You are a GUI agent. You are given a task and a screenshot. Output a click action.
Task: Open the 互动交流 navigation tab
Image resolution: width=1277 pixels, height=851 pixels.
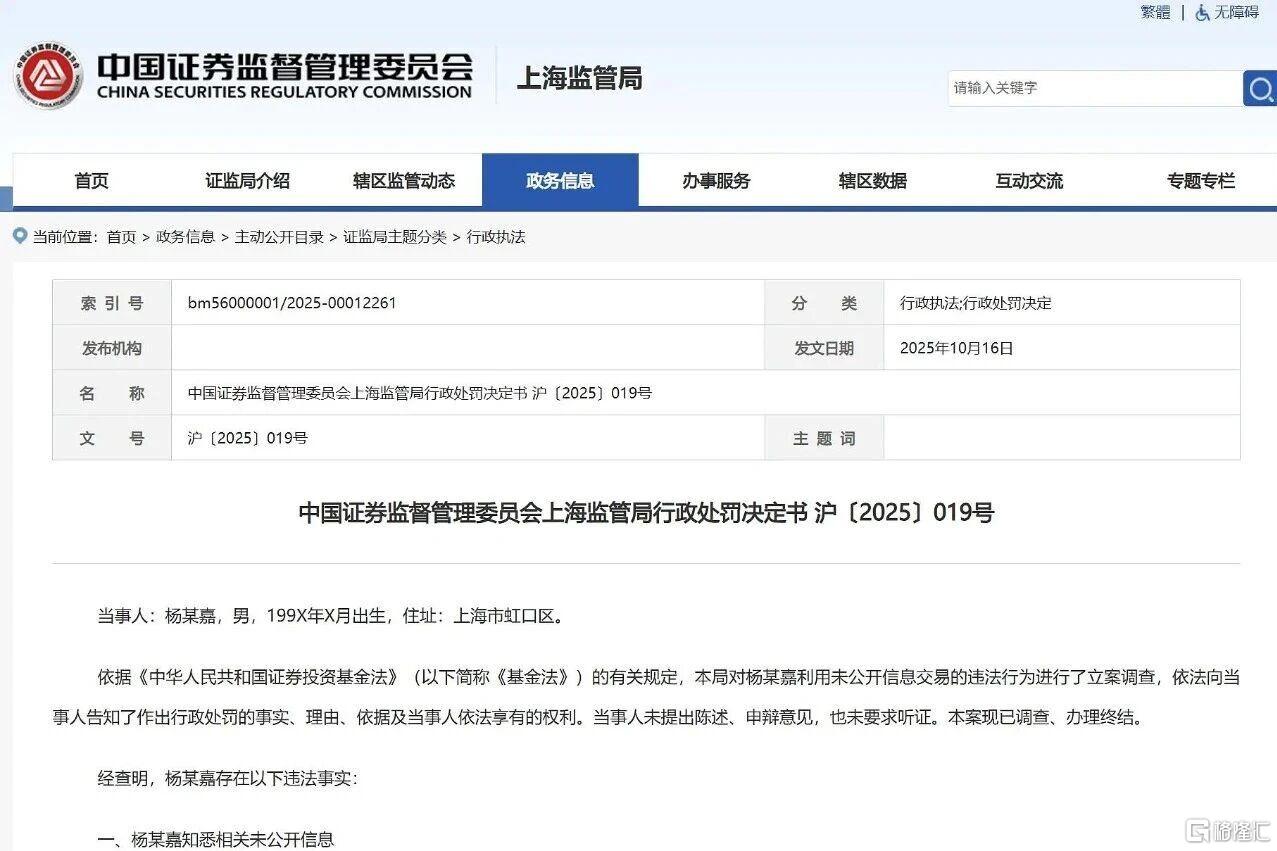[x=1029, y=181]
